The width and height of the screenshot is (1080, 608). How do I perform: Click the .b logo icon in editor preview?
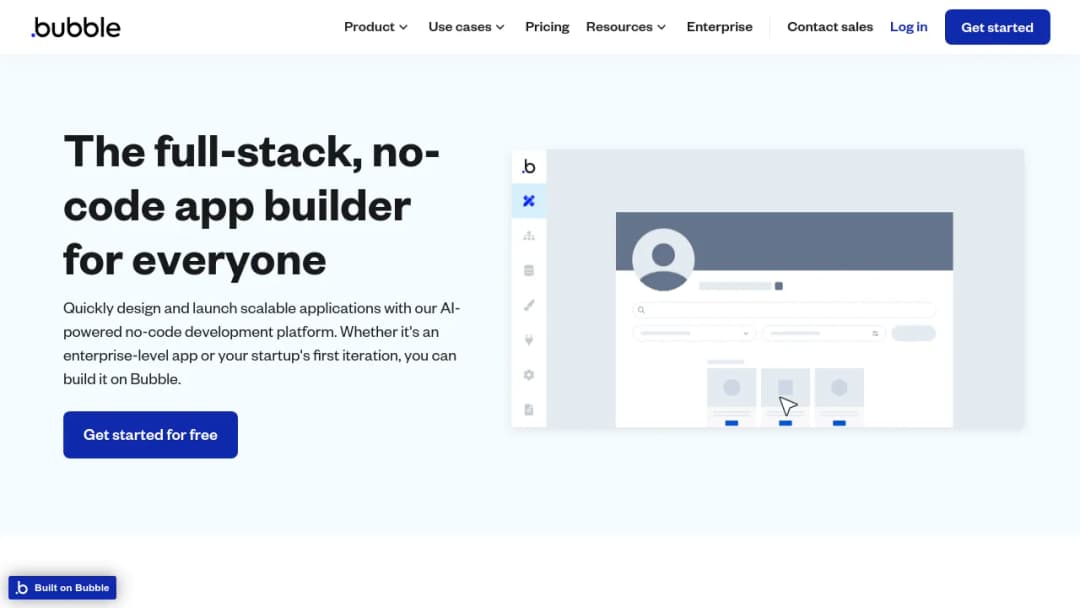529,167
